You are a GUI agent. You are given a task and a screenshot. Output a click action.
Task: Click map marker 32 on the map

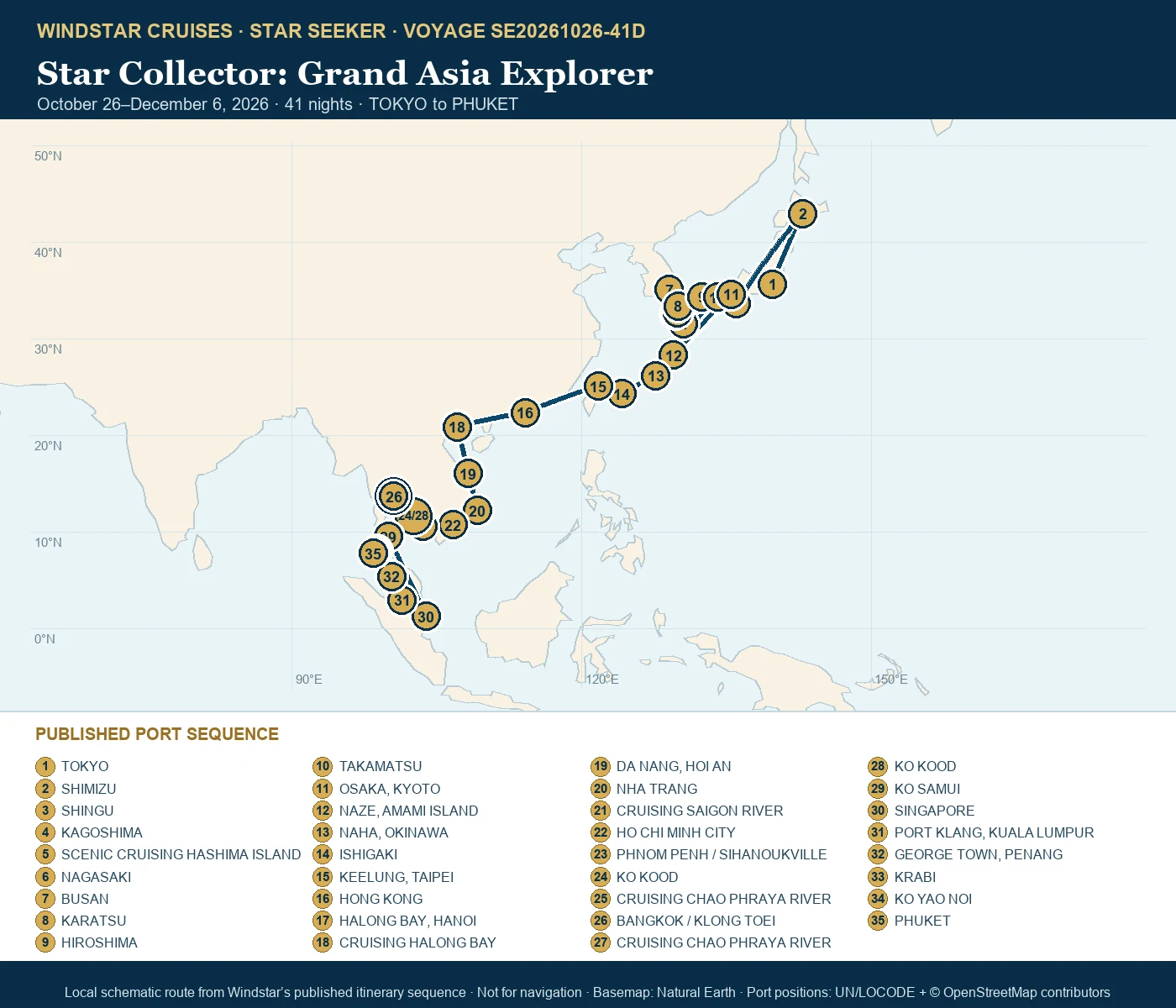pos(391,577)
